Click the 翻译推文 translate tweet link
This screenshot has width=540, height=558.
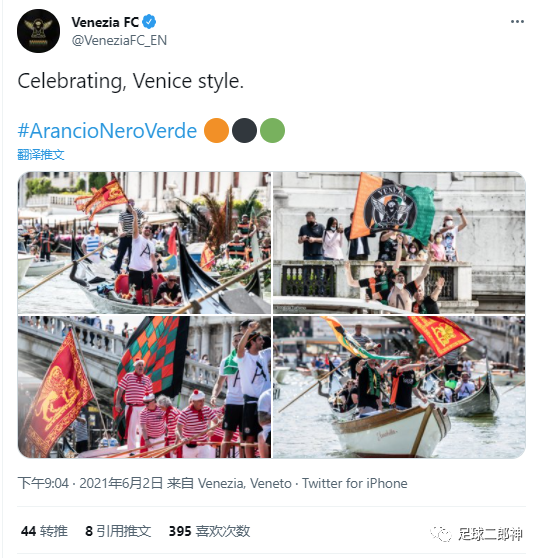[x=41, y=155]
